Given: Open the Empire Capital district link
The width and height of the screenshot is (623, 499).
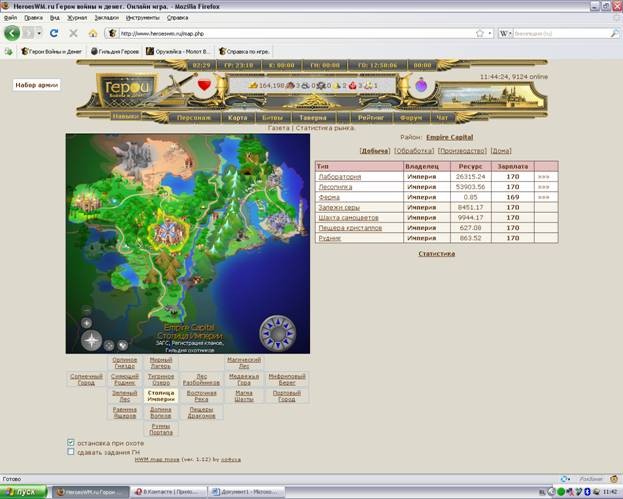Looking at the screenshot, I should pos(449,137).
